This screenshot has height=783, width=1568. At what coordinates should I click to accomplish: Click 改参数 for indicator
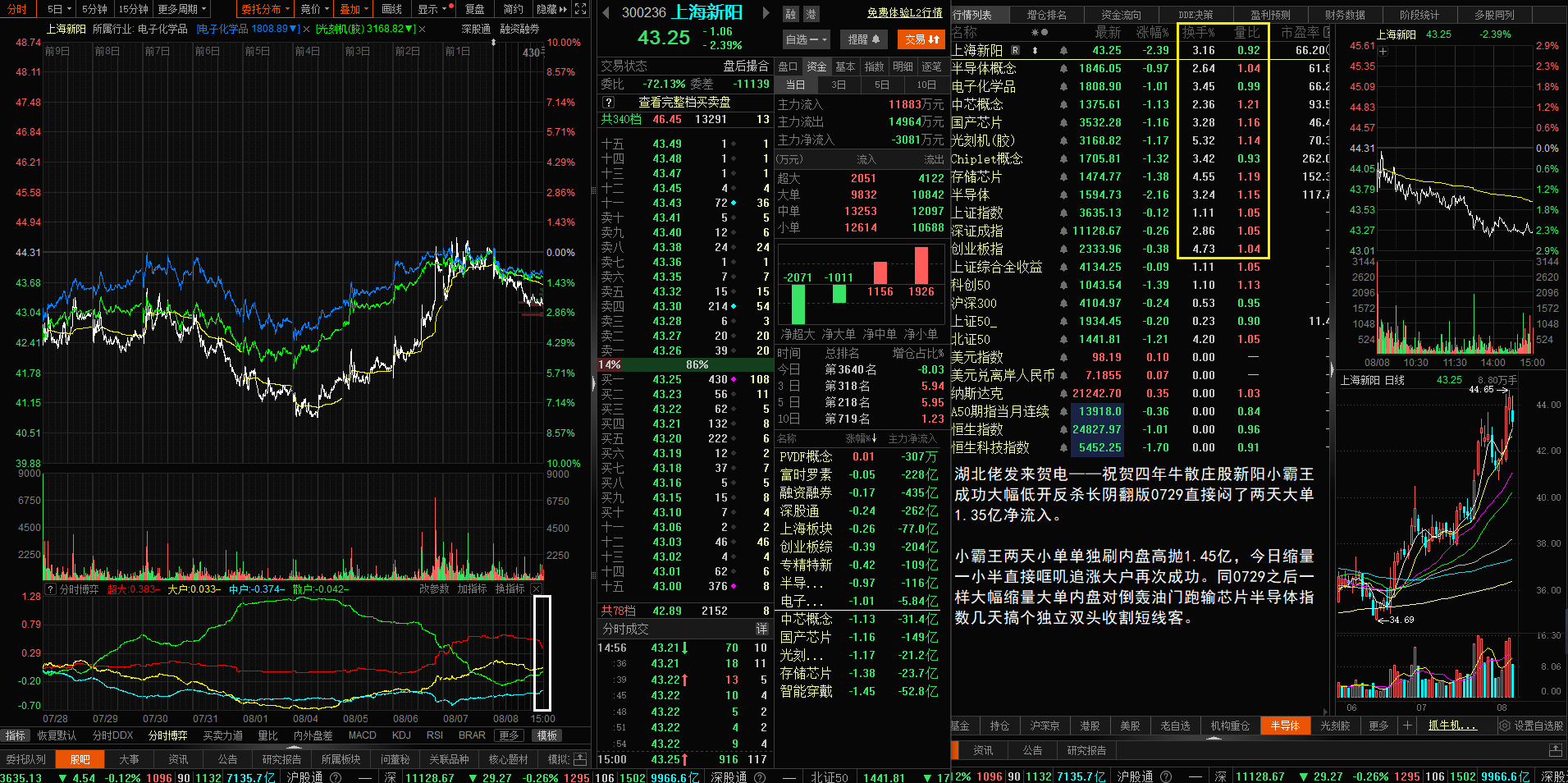coord(434,589)
